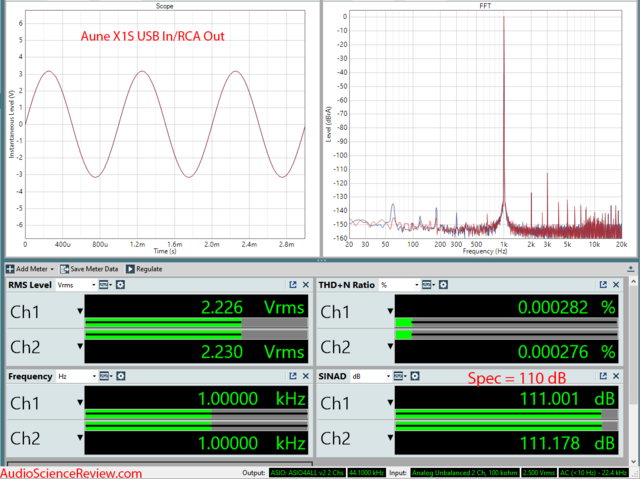The image size is (640, 479).
Task: Expand Ch2 arrow in RMS Level meter
Action: pyautogui.click(x=80, y=346)
